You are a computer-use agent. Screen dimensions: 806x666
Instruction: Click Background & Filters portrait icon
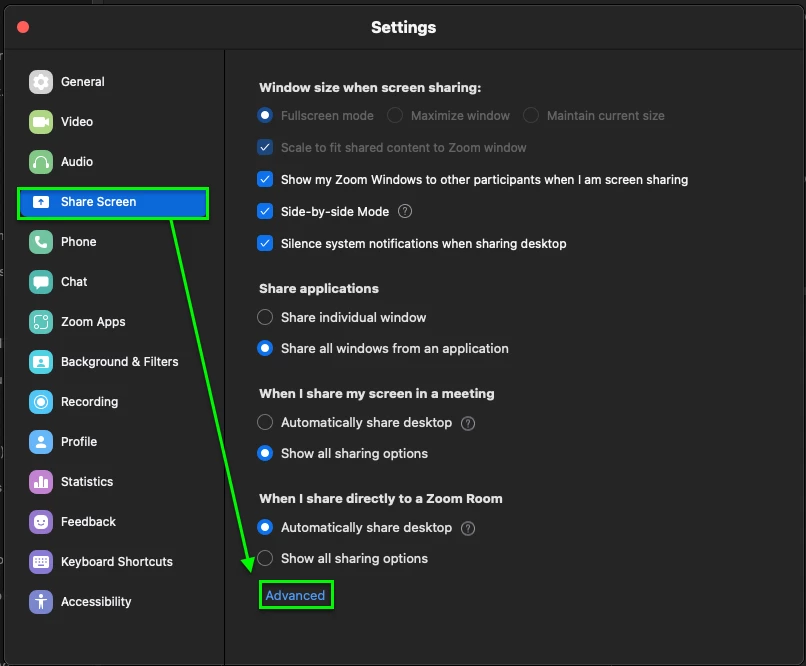pyautogui.click(x=41, y=362)
